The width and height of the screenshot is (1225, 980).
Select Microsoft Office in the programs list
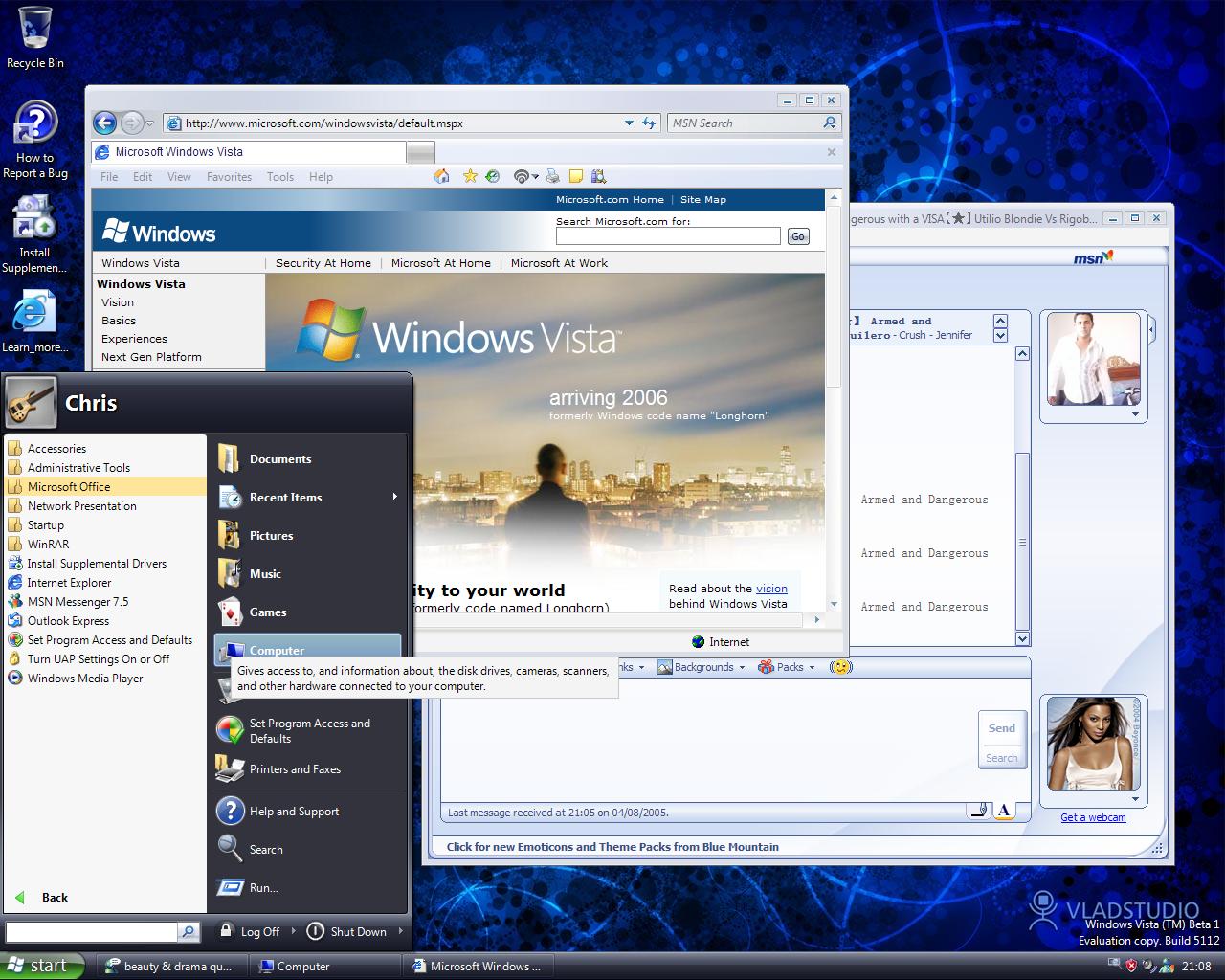pos(69,486)
